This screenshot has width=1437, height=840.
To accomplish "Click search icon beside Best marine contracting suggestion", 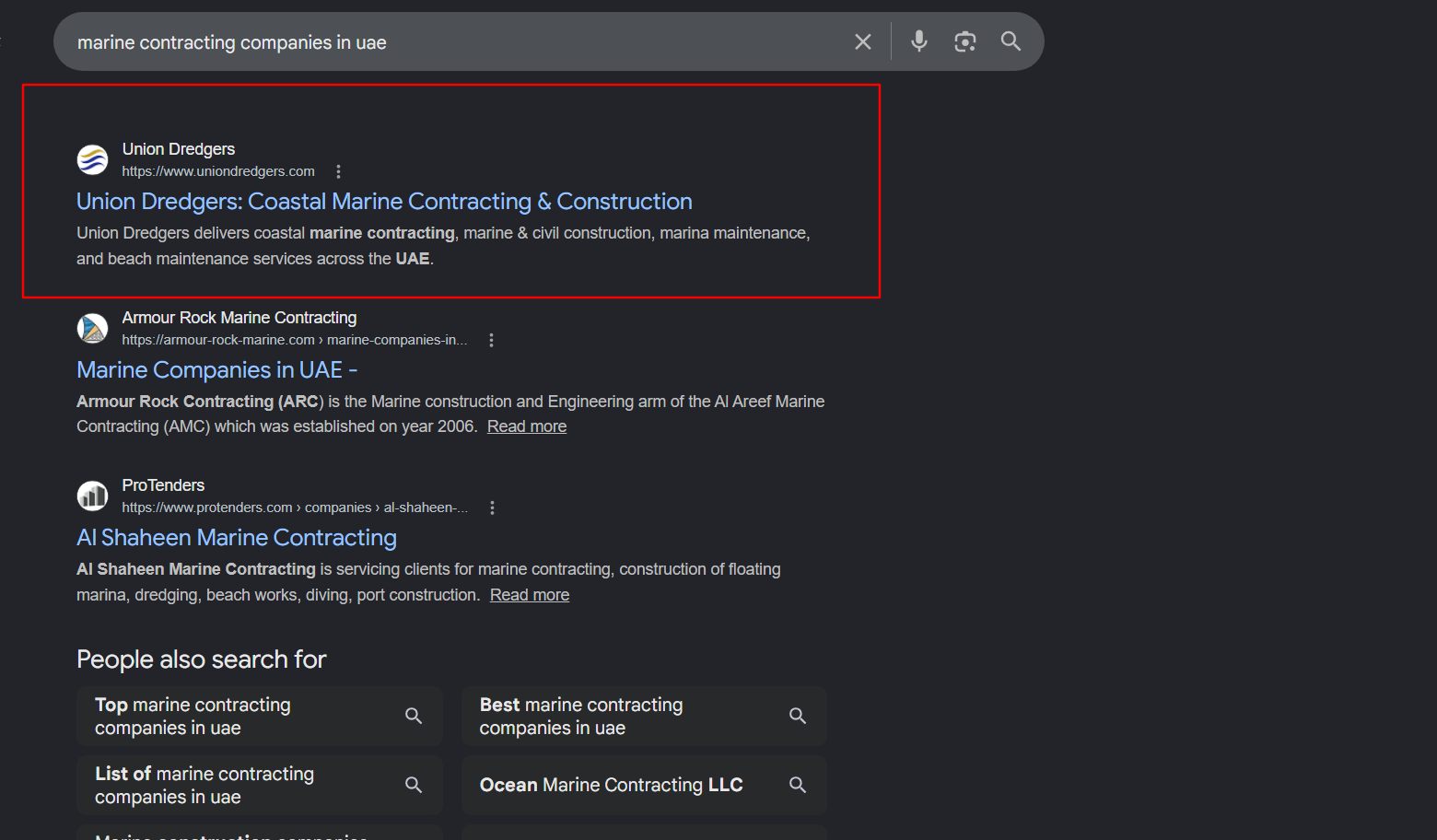I will (798, 716).
